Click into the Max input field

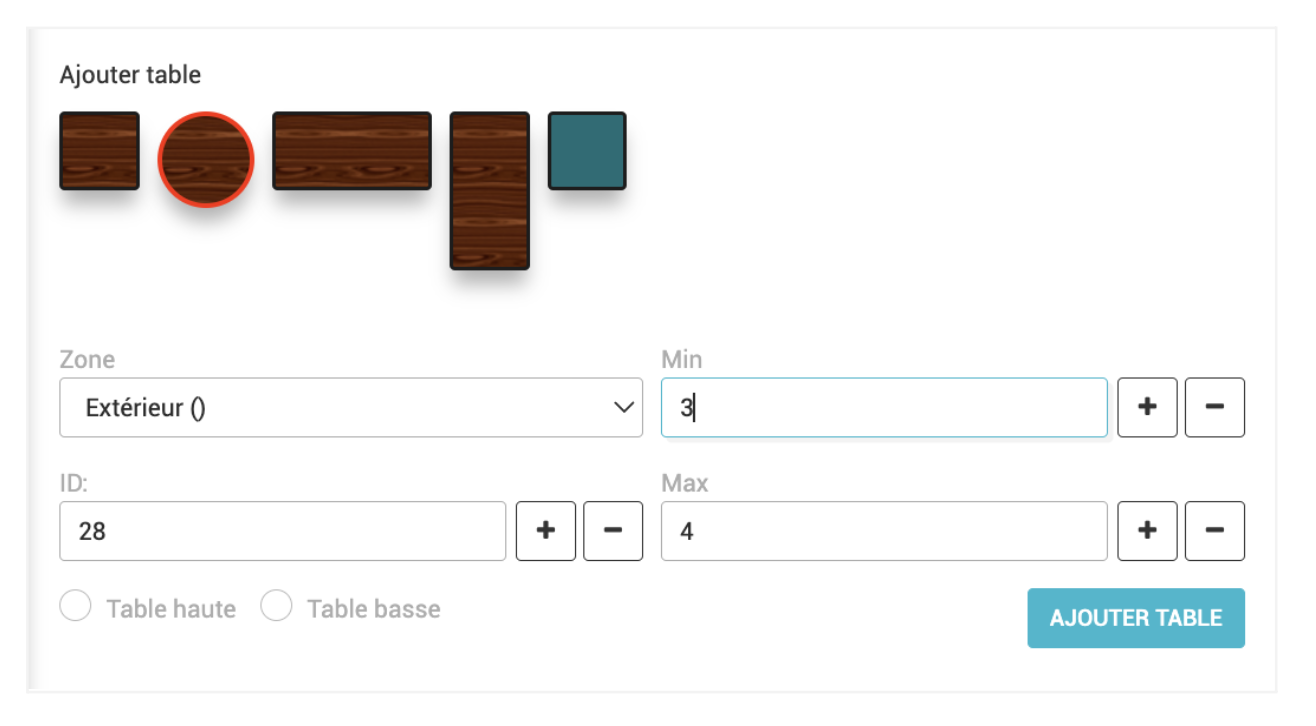[884, 531]
